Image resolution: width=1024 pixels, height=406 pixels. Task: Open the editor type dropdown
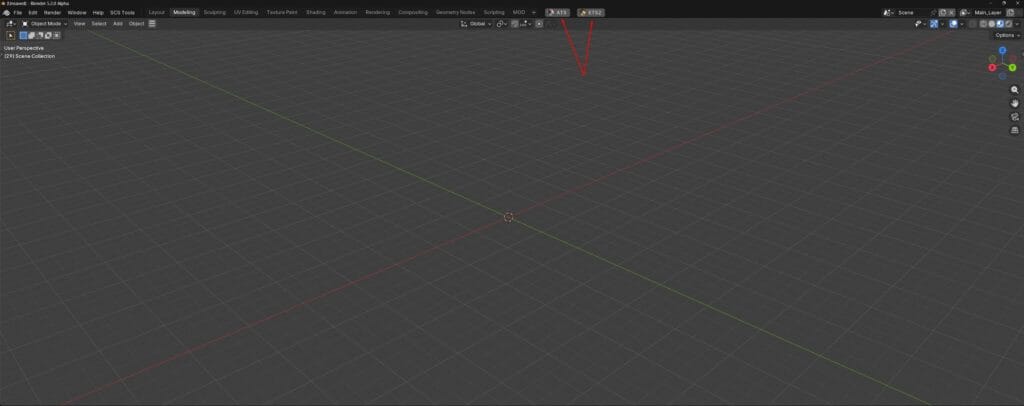[10, 23]
